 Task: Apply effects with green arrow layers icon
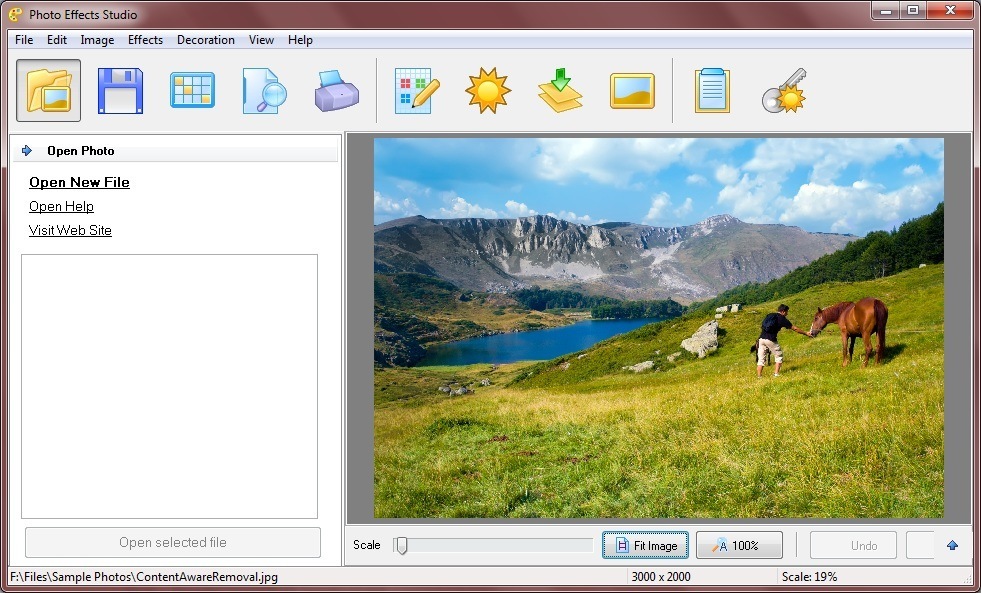[558, 89]
